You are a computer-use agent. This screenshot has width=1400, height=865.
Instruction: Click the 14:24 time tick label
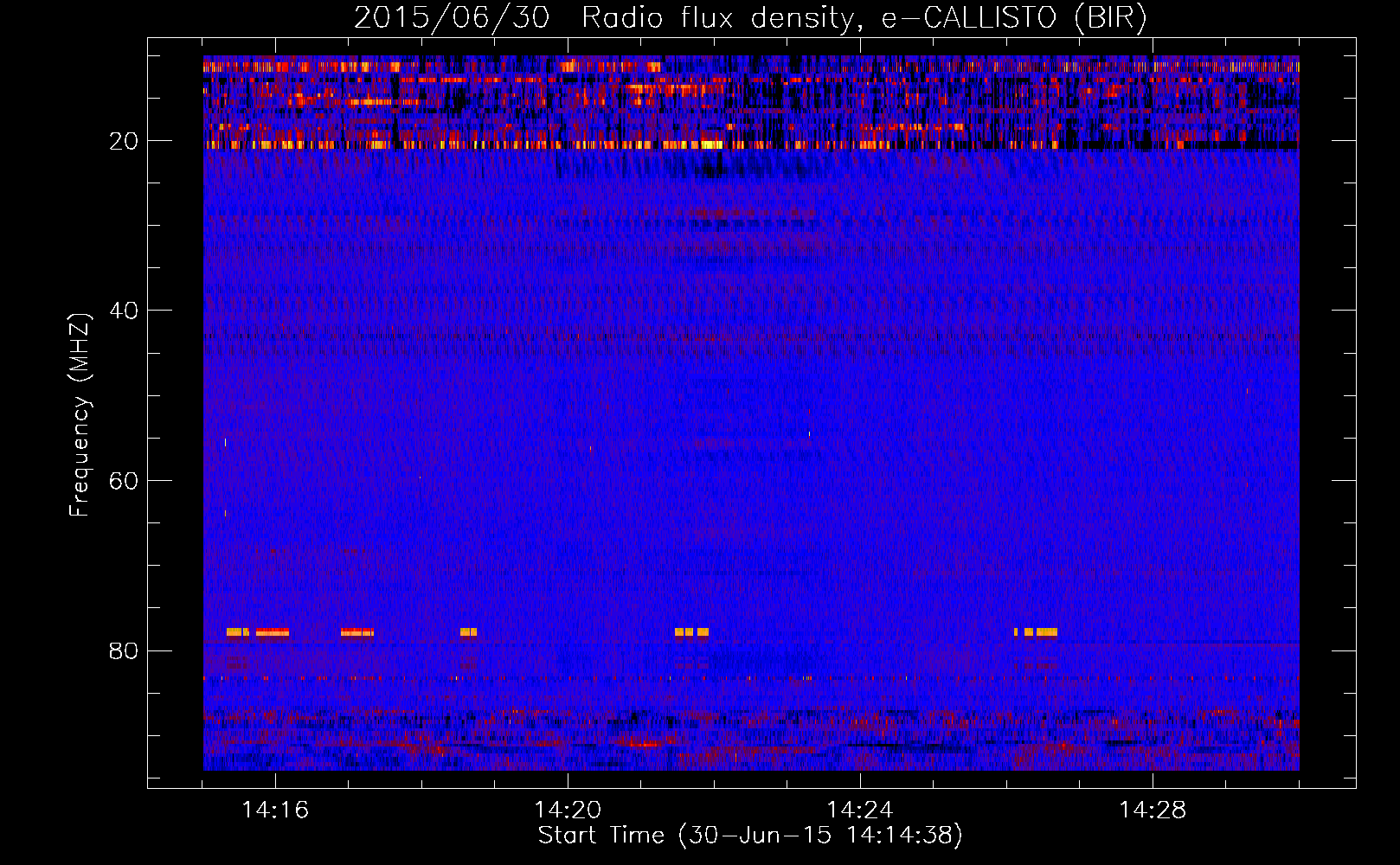[x=860, y=811]
